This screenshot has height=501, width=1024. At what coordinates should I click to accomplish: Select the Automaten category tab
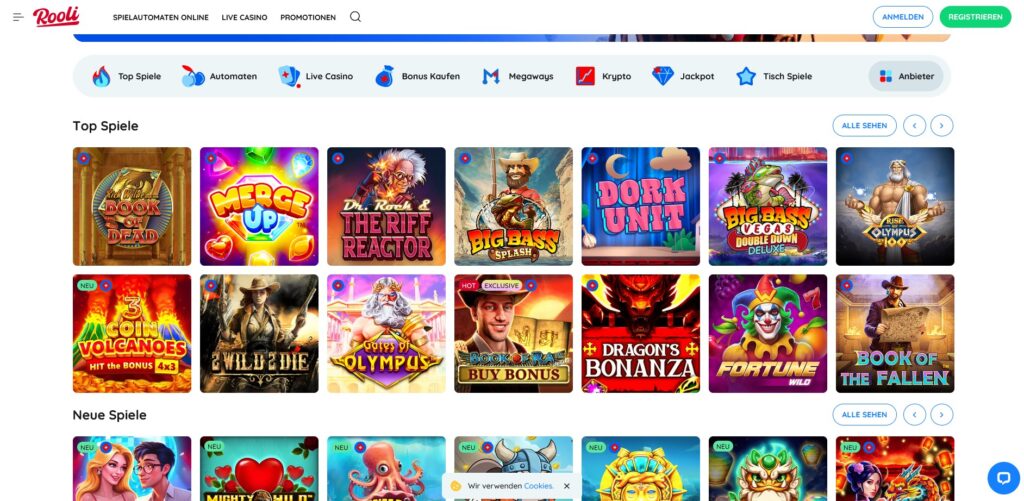pos(219,76)
